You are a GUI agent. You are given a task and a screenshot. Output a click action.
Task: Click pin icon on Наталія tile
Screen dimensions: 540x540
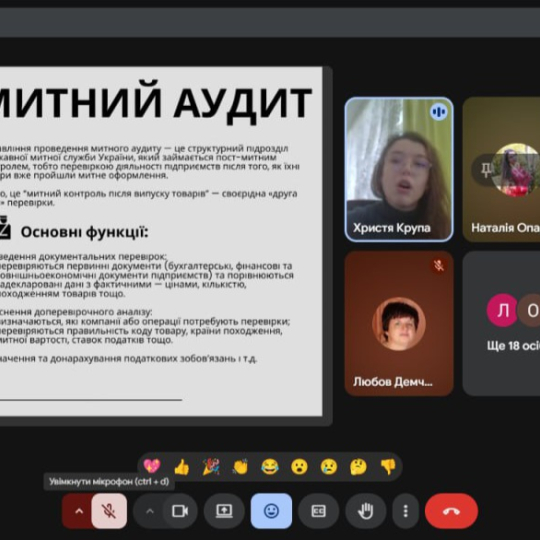[486, 170]
